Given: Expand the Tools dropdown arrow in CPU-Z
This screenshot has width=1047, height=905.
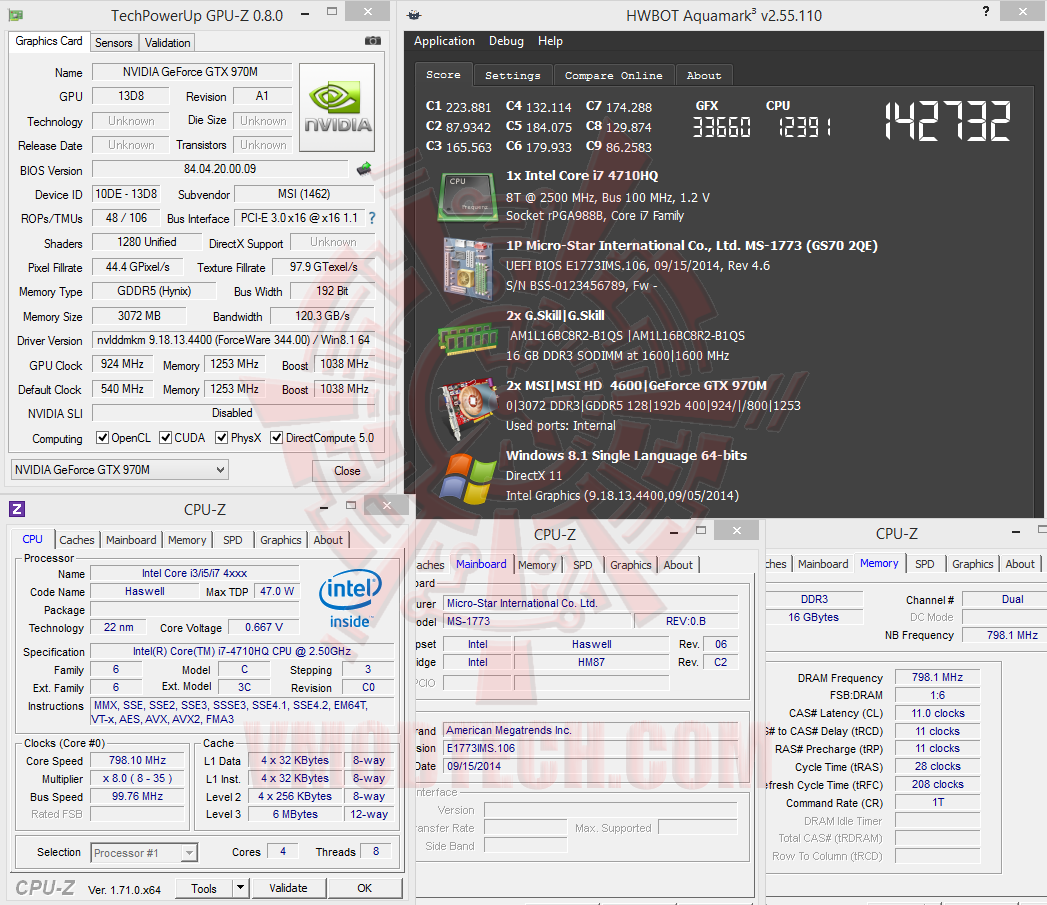Looking at the screenshot, I should 240,888.
